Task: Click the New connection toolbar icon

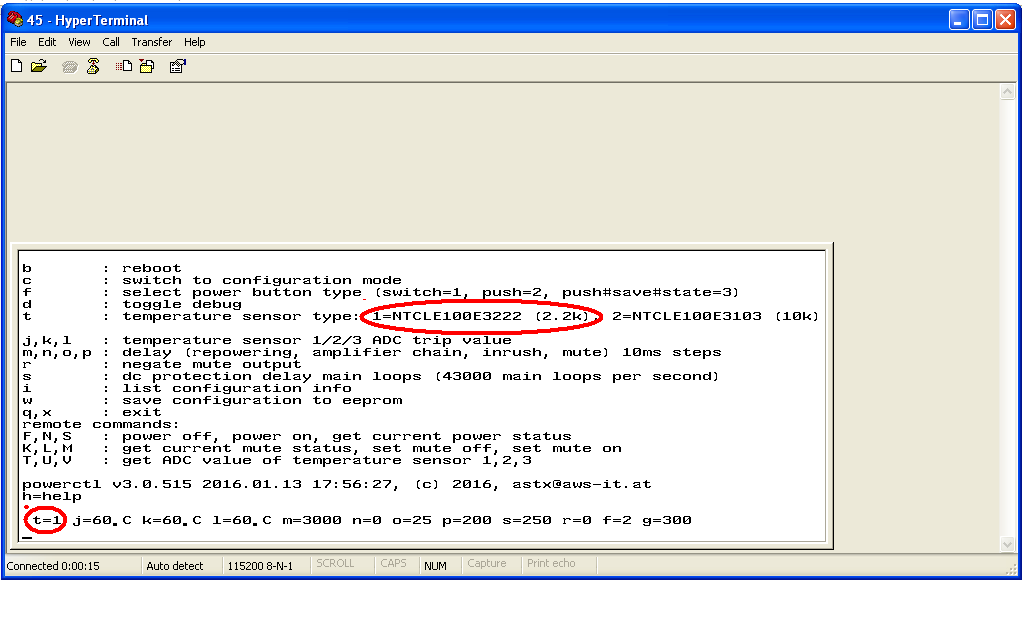Action: point(17,66)
